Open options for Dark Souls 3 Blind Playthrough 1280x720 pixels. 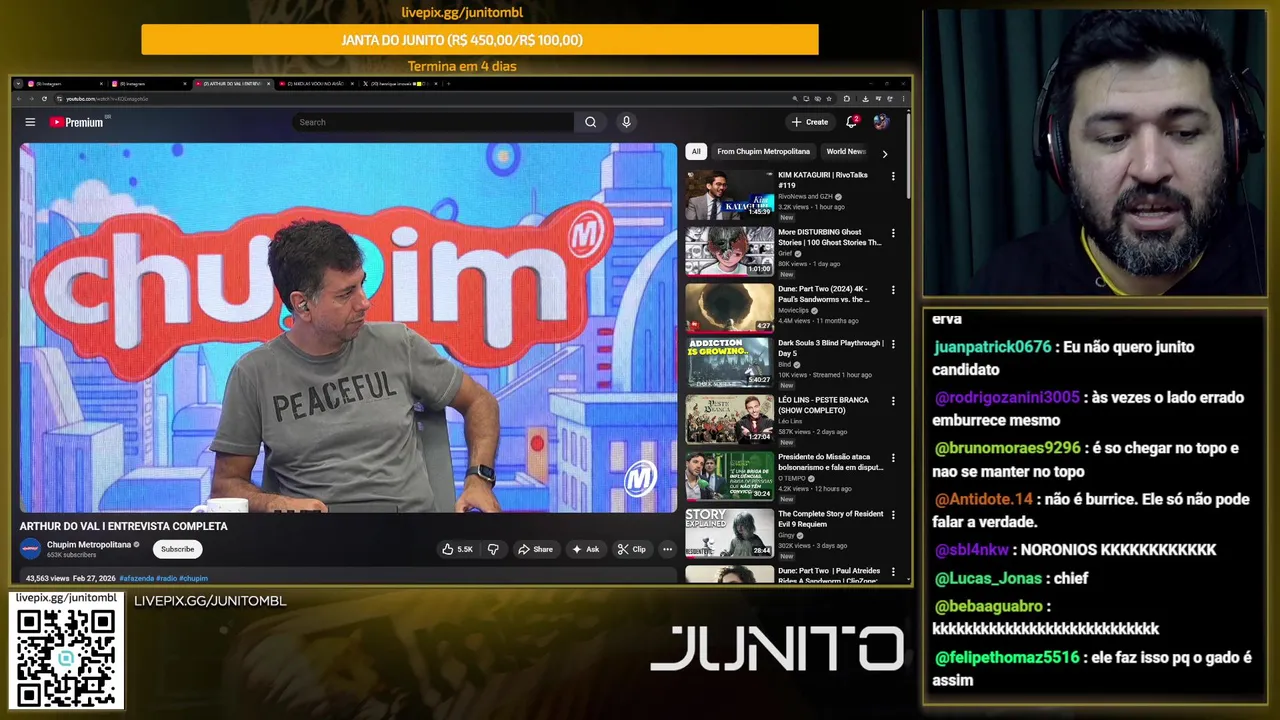coord(893,344)
